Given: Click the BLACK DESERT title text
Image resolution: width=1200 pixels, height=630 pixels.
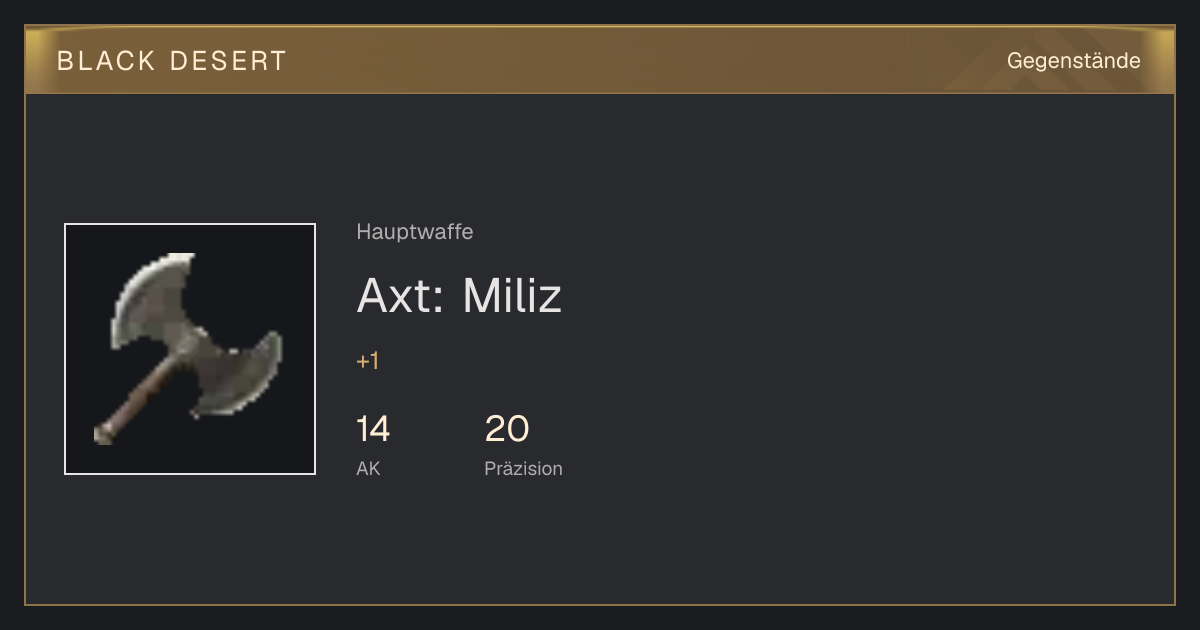Looking at the screenshot, I should coord(172,61).
